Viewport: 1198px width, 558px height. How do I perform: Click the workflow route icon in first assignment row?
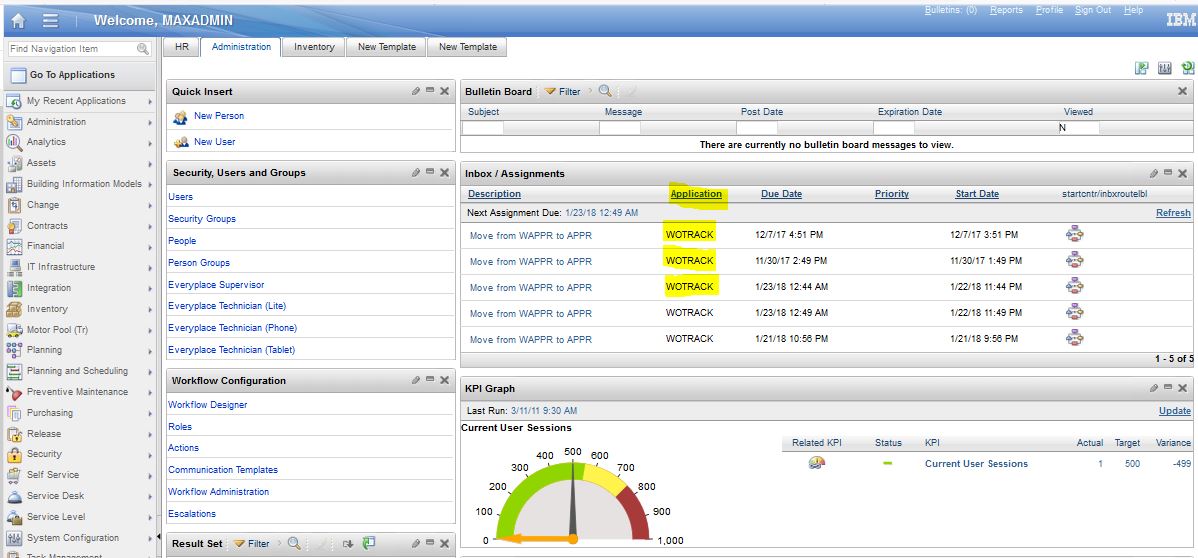click(x=1075, y=235)
